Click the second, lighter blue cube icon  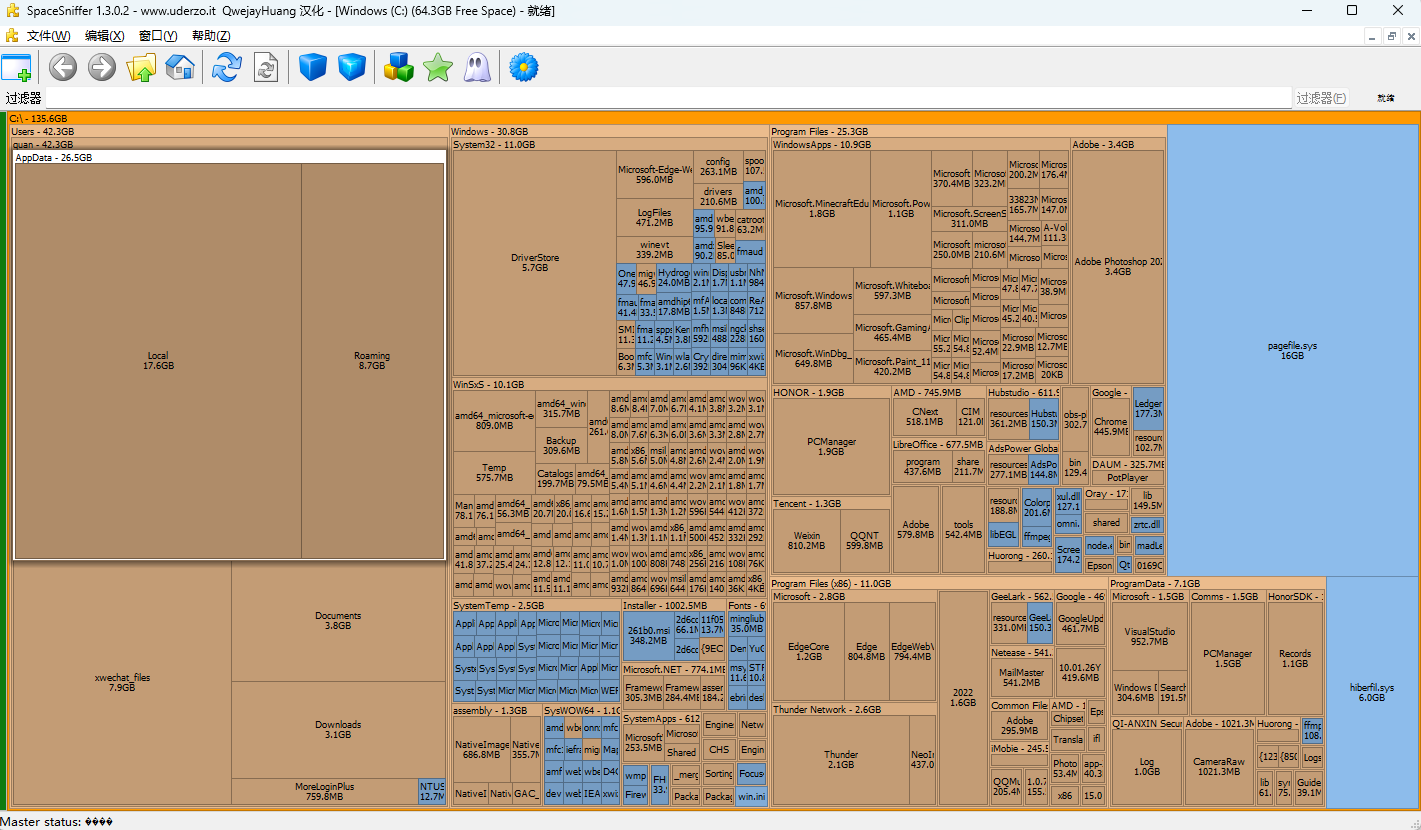pos(352,68)
